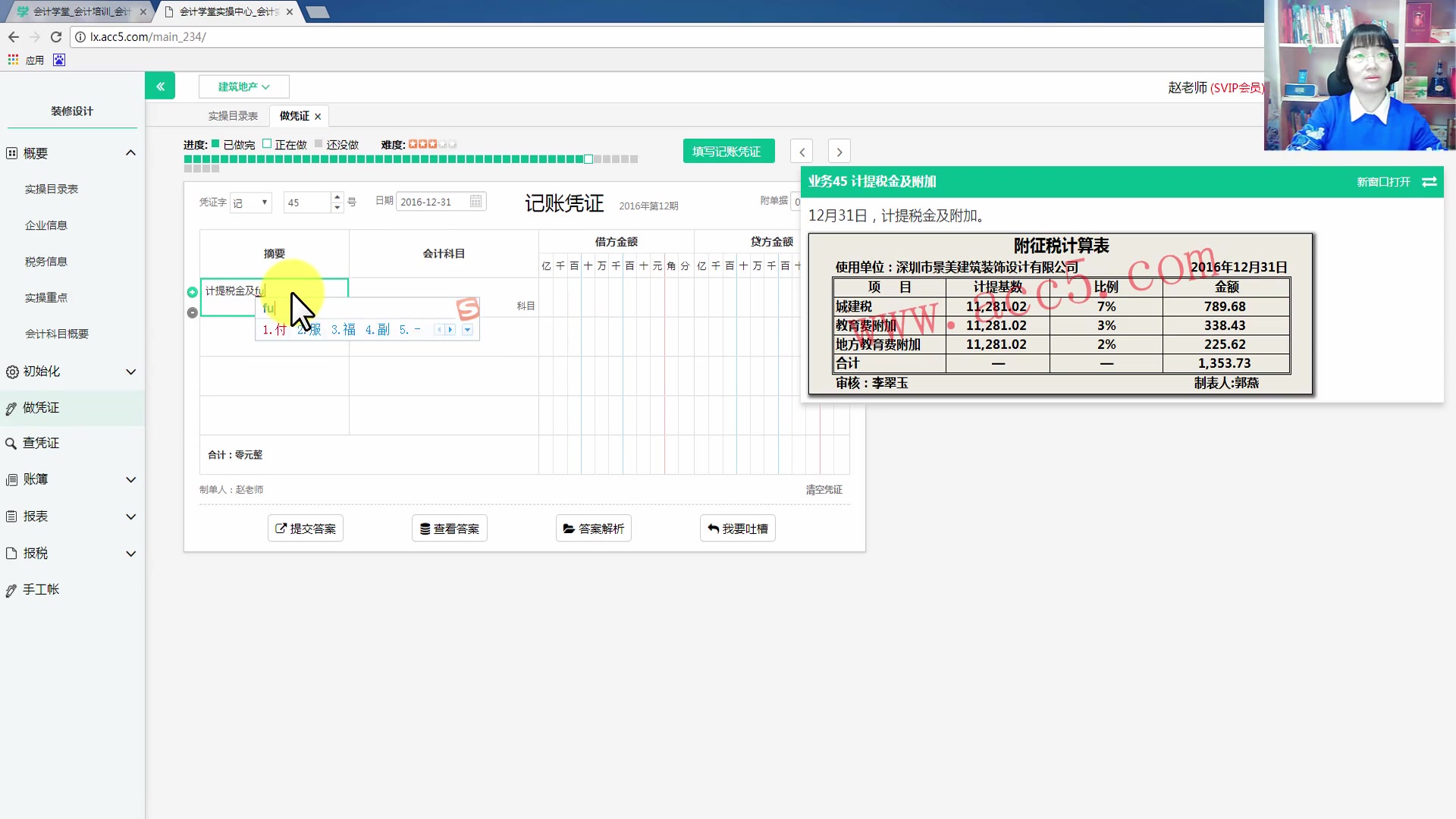Open 账簿 from the sidebar icon
The height and width of the screenshot is (819, 1456).
tap(11, 479)
